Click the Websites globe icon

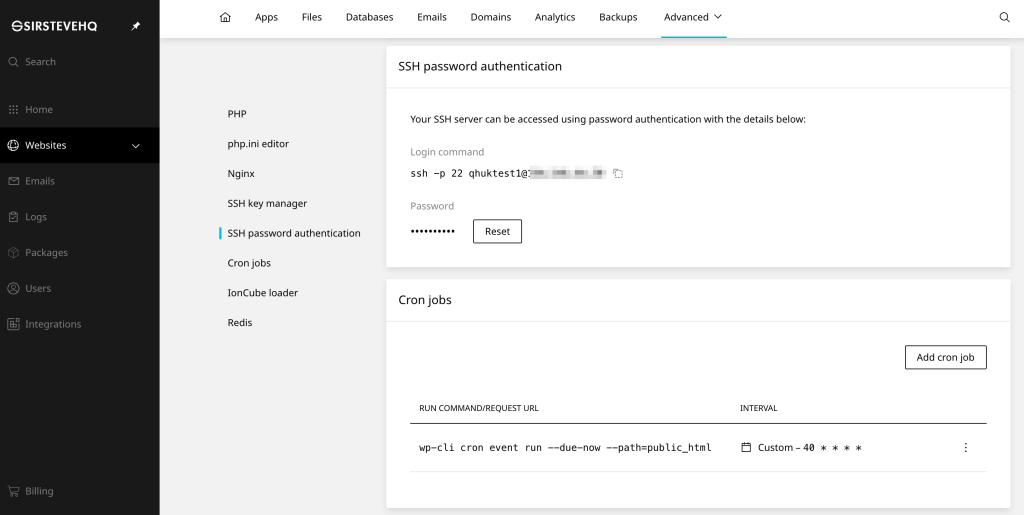coord(13,145)
